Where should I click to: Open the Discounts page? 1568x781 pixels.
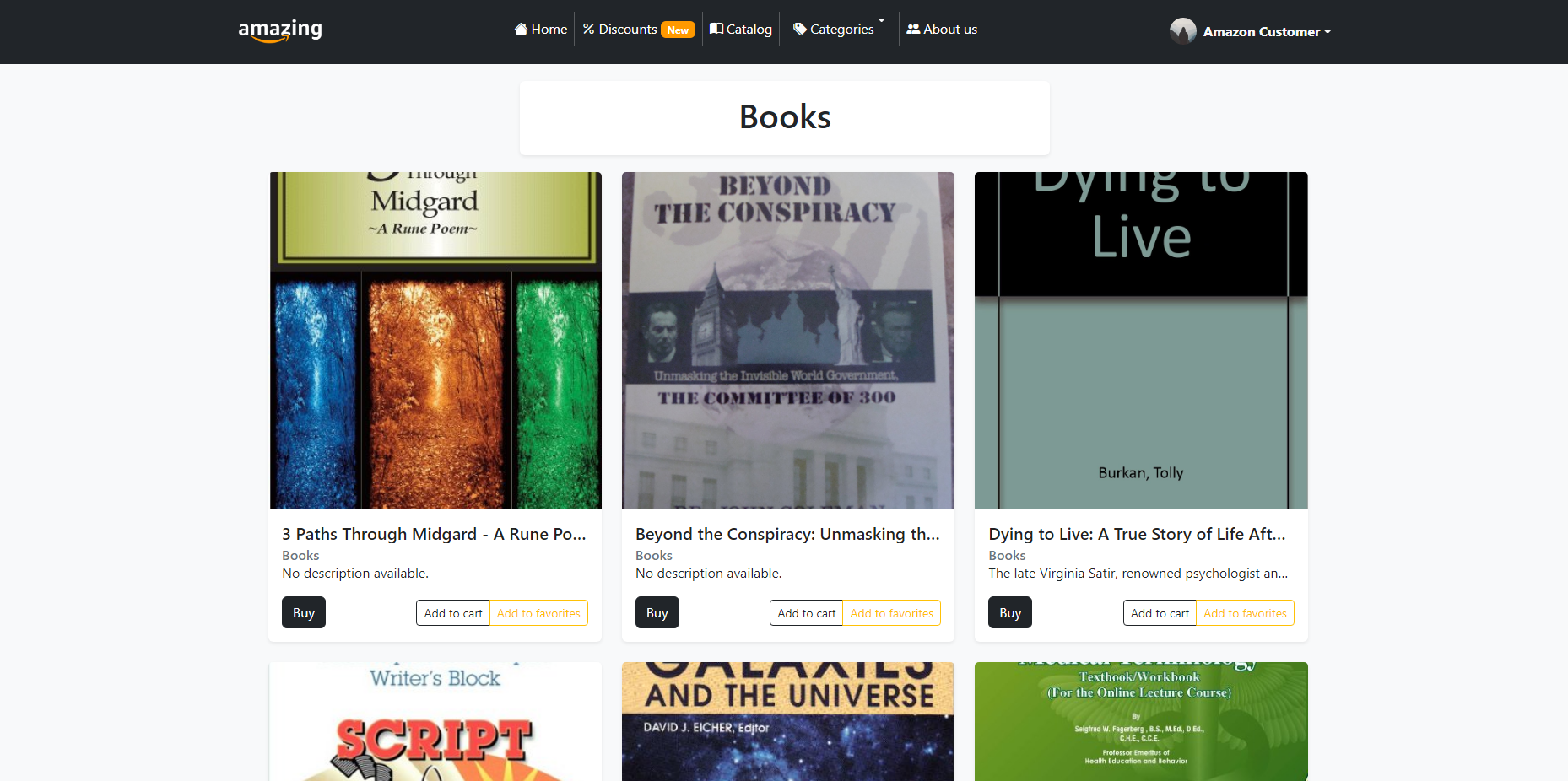pyautogui.click(x=638, y=29)
